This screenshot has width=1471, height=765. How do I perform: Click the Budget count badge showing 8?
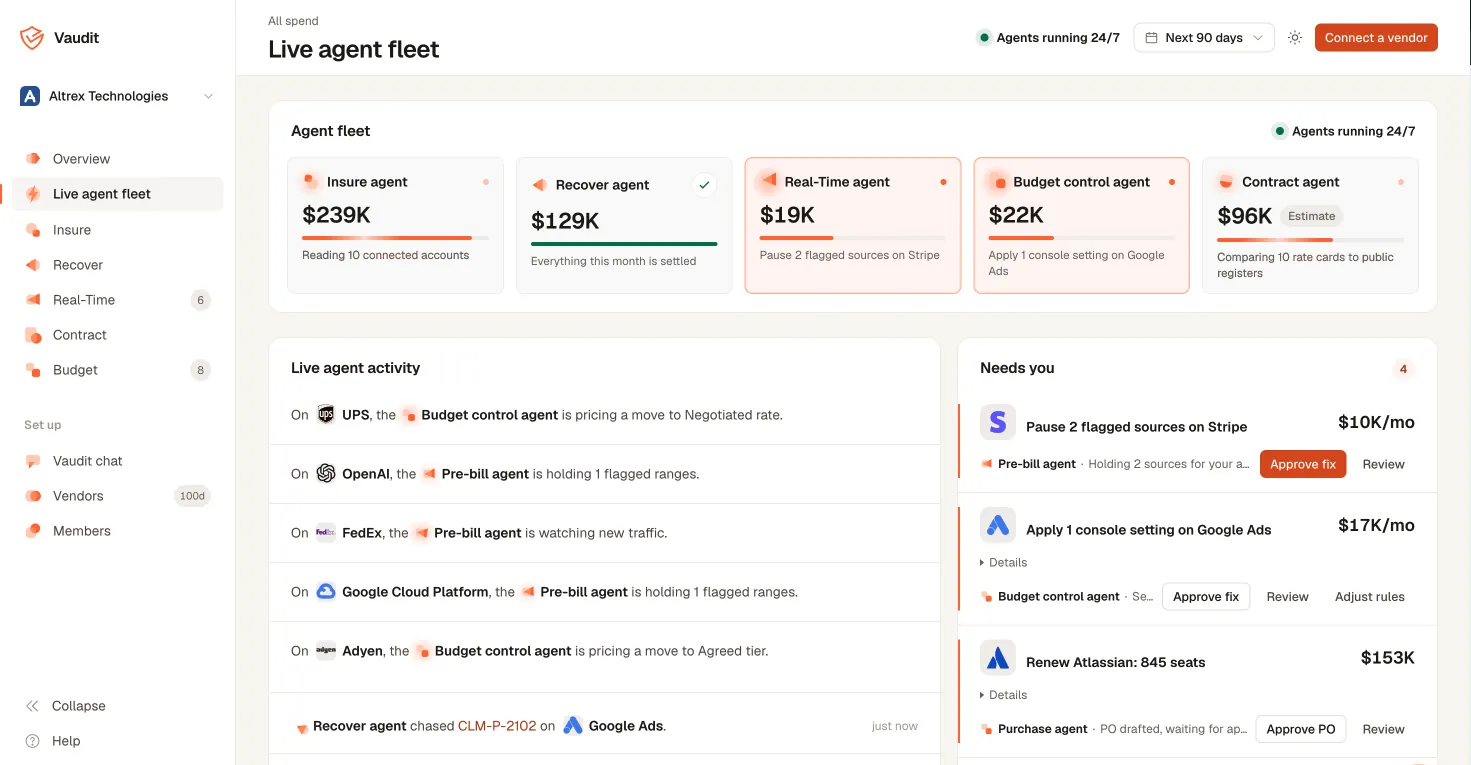[200, 370]
